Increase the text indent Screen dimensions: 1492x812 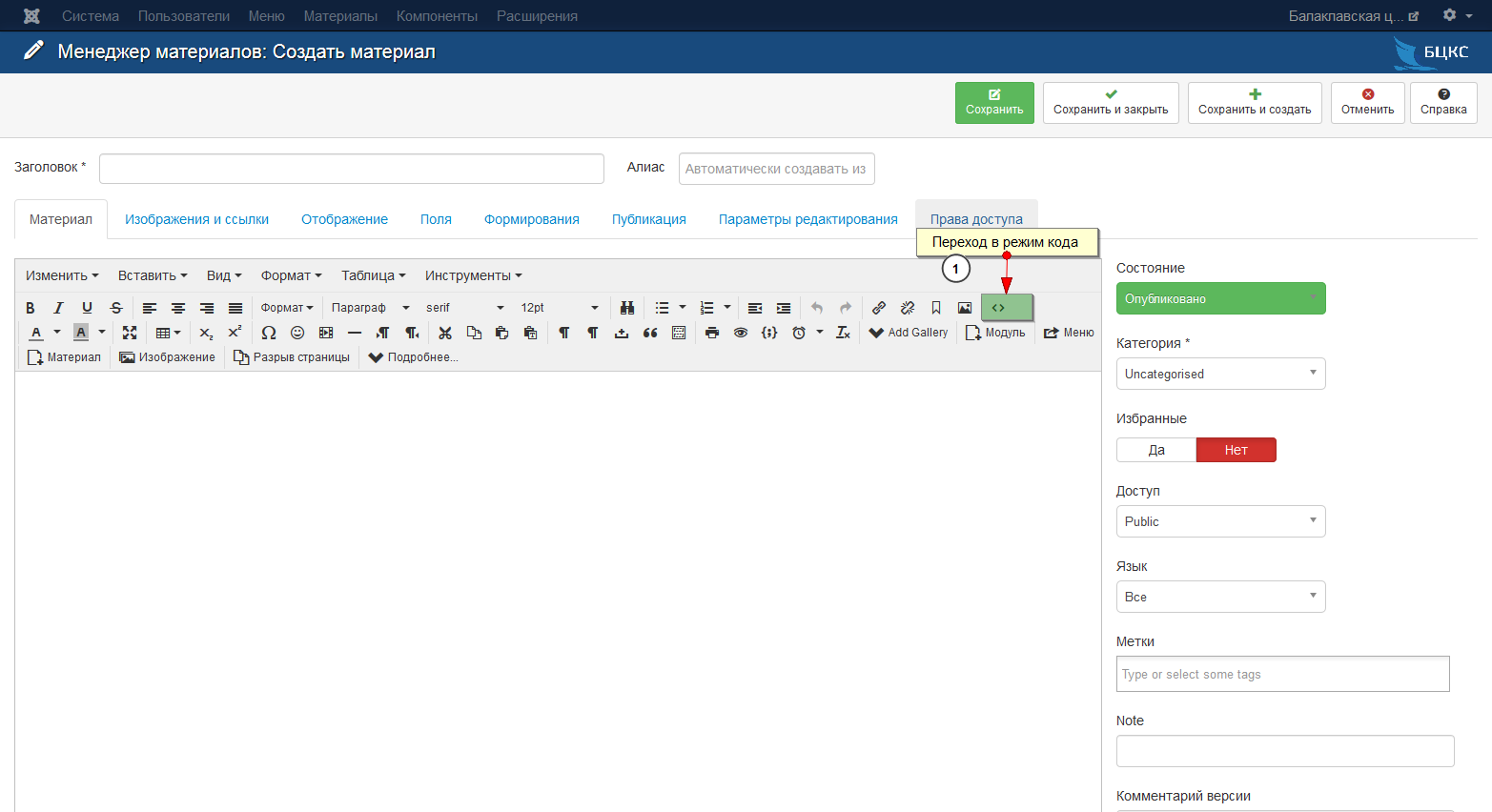[x=784, y=308]
